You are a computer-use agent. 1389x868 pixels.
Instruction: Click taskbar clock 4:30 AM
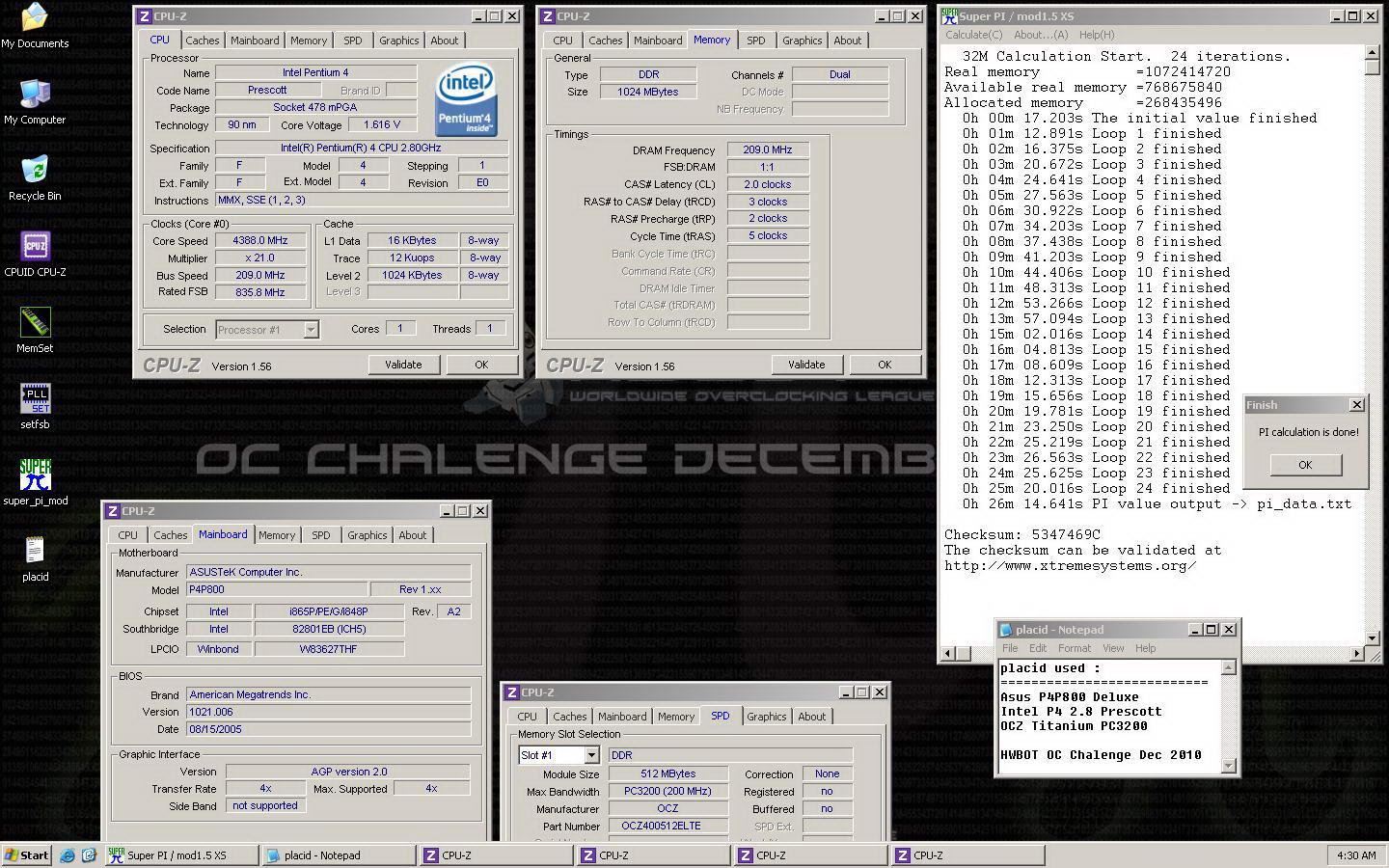pyautogui.click(x=1356, y=855)
